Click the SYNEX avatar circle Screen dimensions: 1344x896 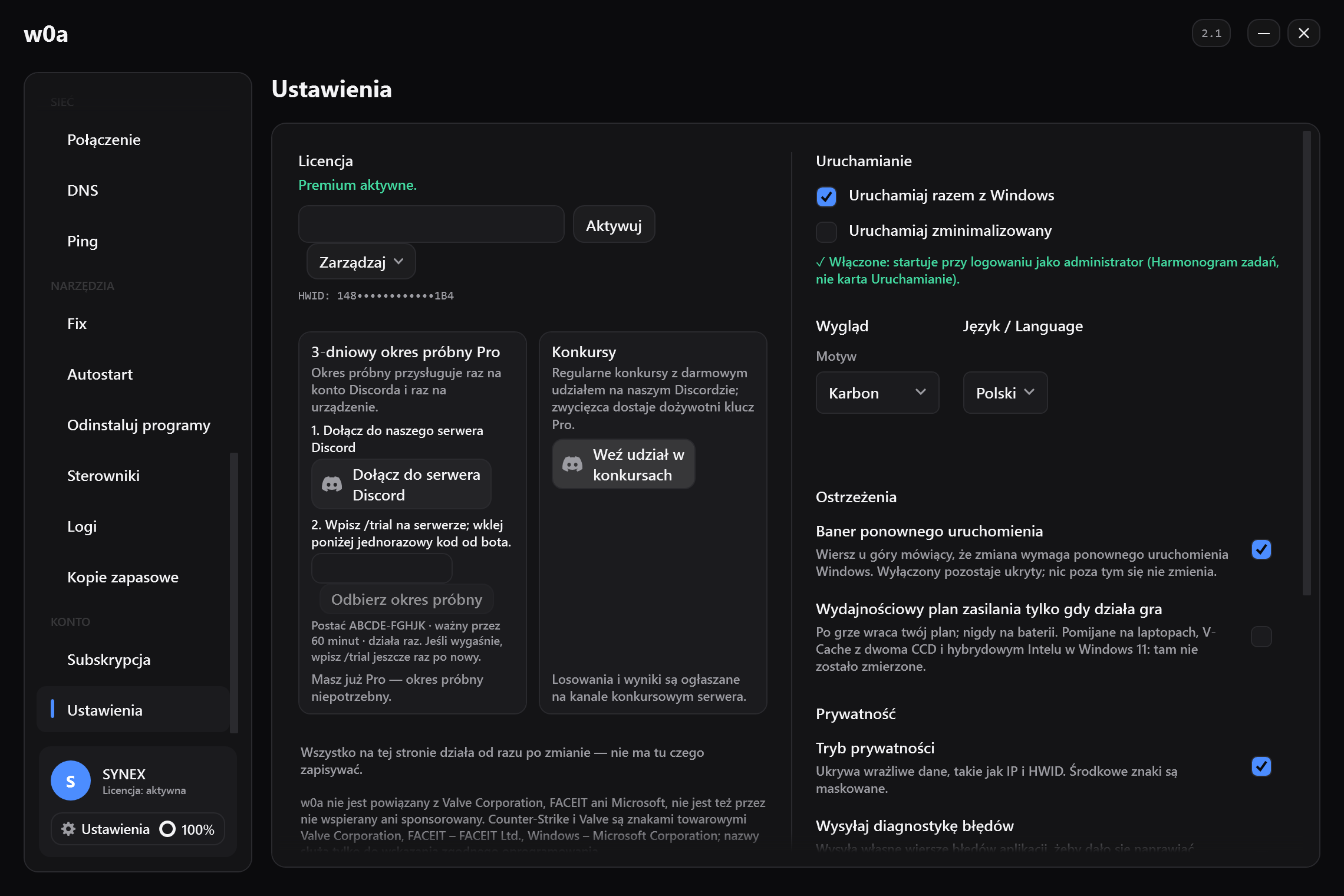coord(71,780)
